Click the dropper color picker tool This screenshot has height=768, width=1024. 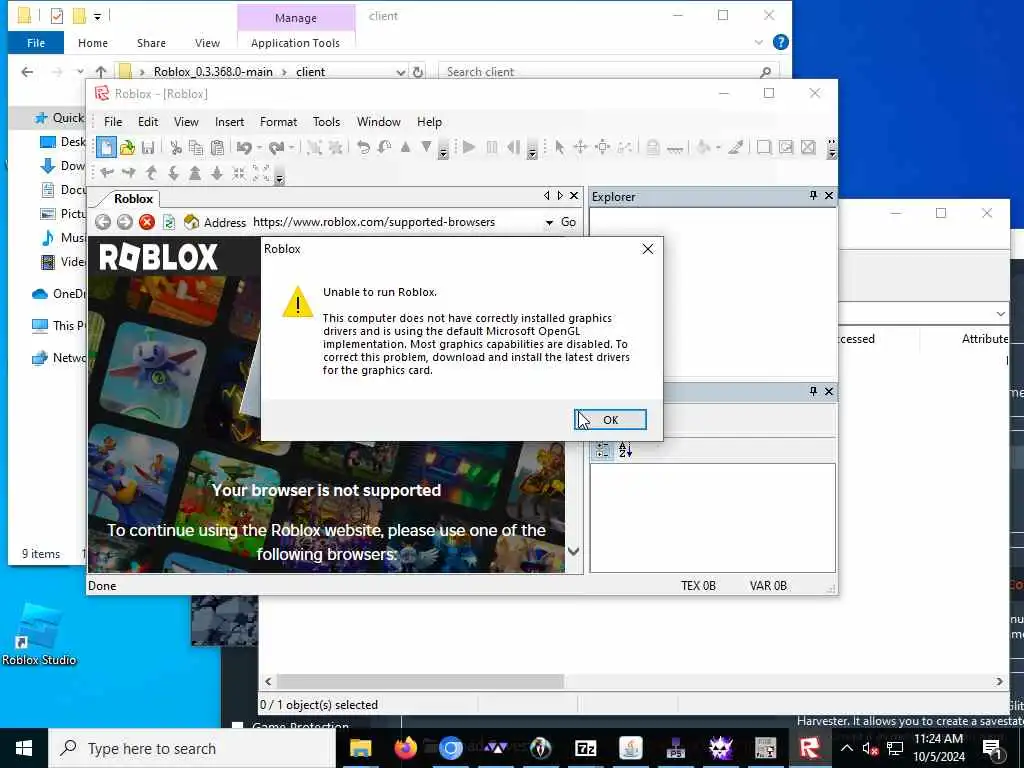tap(736, 148)
